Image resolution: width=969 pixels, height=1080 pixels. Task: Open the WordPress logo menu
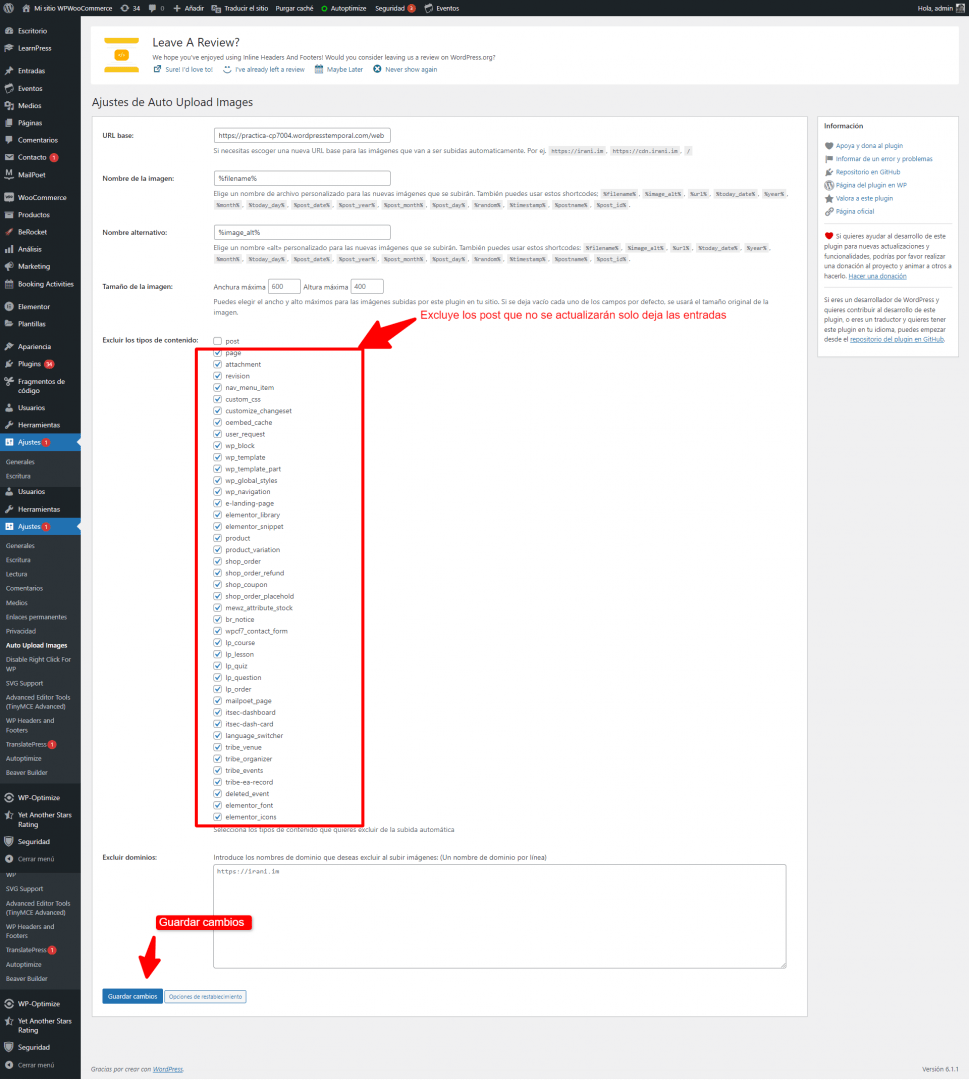click(x=9, y=8)
